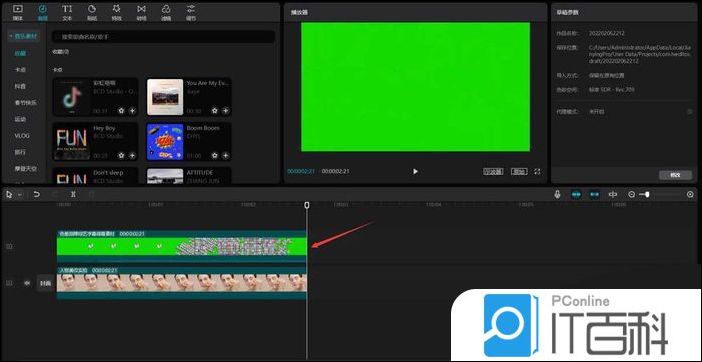Select the green screen clip on upper track
Image resolution: width=702 pixels, height=362 pixels.
182,246
